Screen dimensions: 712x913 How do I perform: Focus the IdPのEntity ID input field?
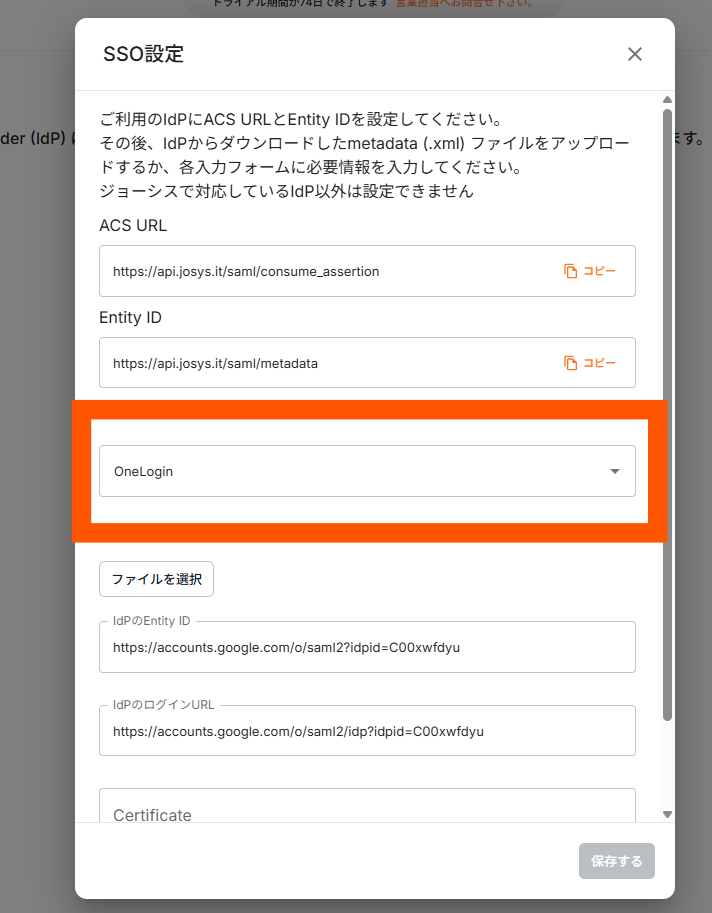pyautogui.click(x=366, y=647)
